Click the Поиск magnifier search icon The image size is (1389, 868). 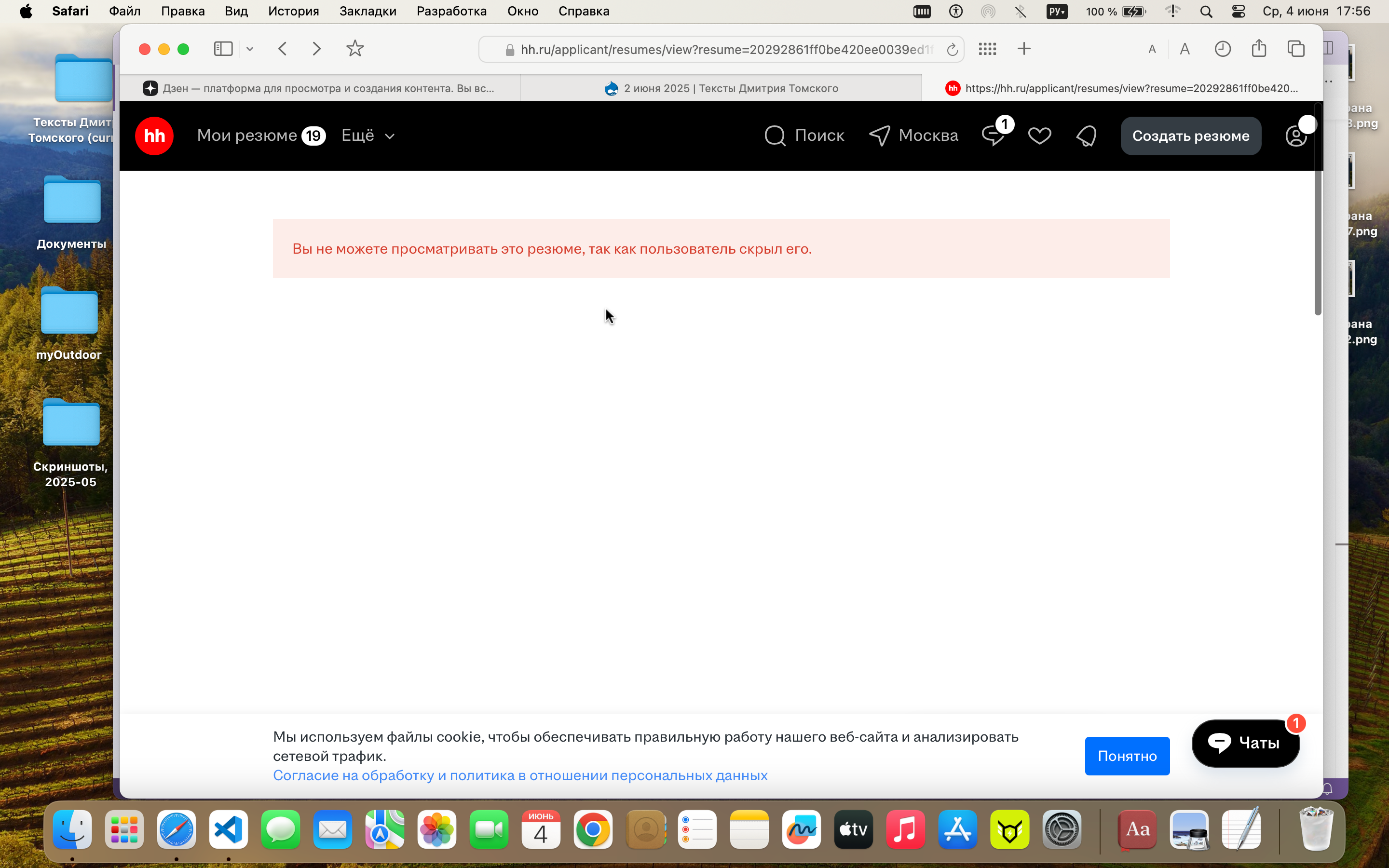pos(775,136)
